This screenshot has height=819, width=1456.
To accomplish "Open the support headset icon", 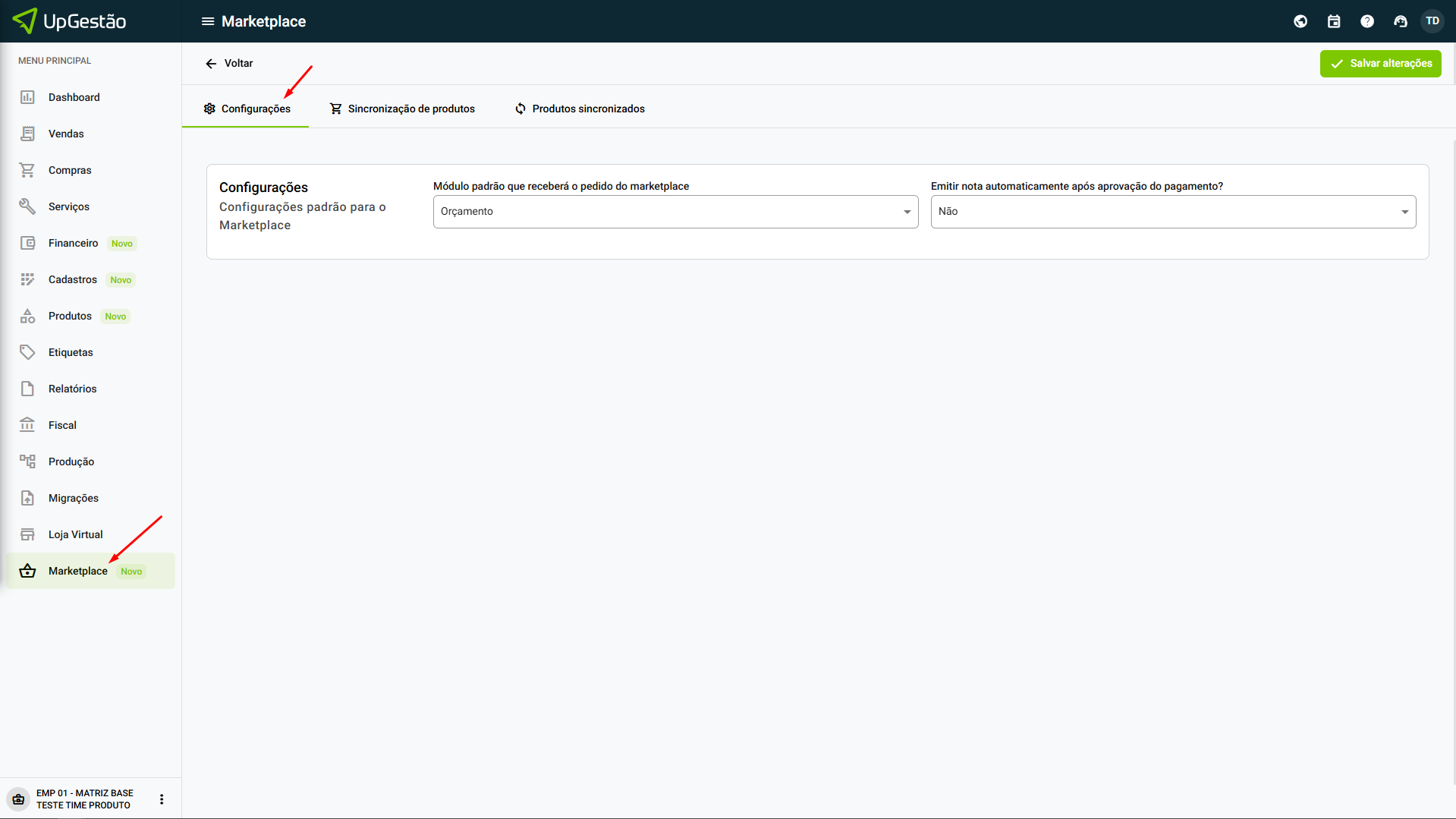I will [1401, 21].
